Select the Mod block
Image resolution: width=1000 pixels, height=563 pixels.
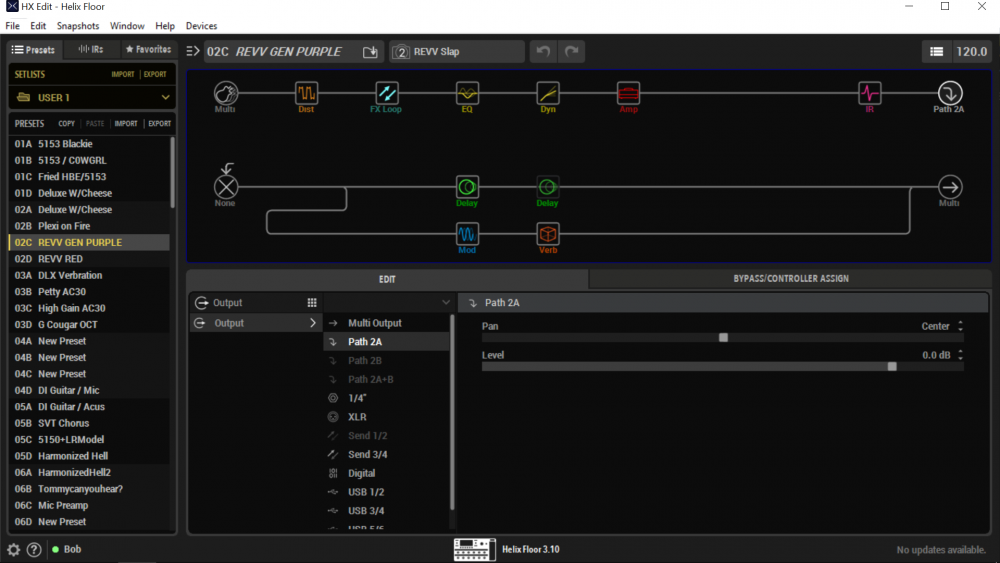click(467, 234)
